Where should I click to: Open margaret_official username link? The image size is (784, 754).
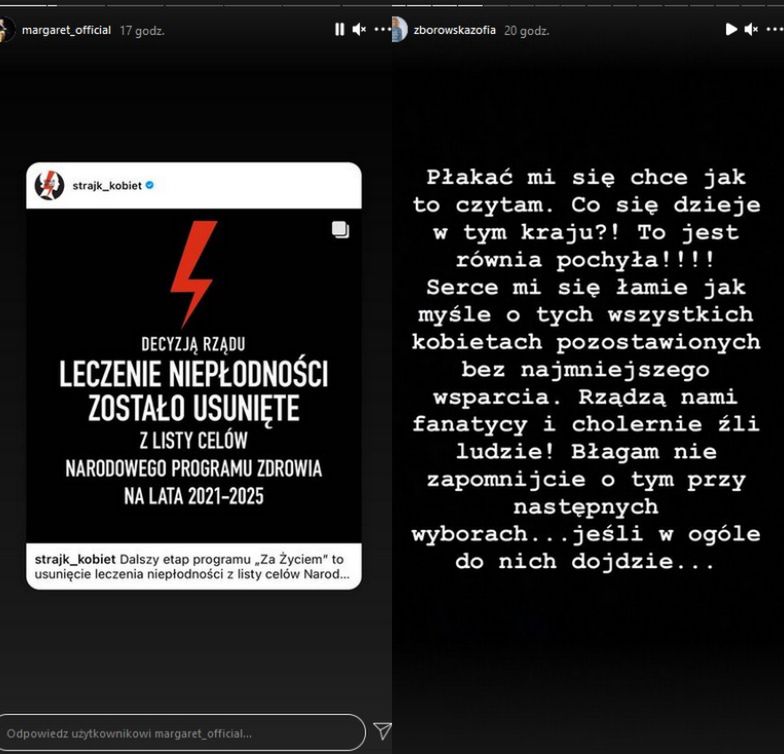66,30
